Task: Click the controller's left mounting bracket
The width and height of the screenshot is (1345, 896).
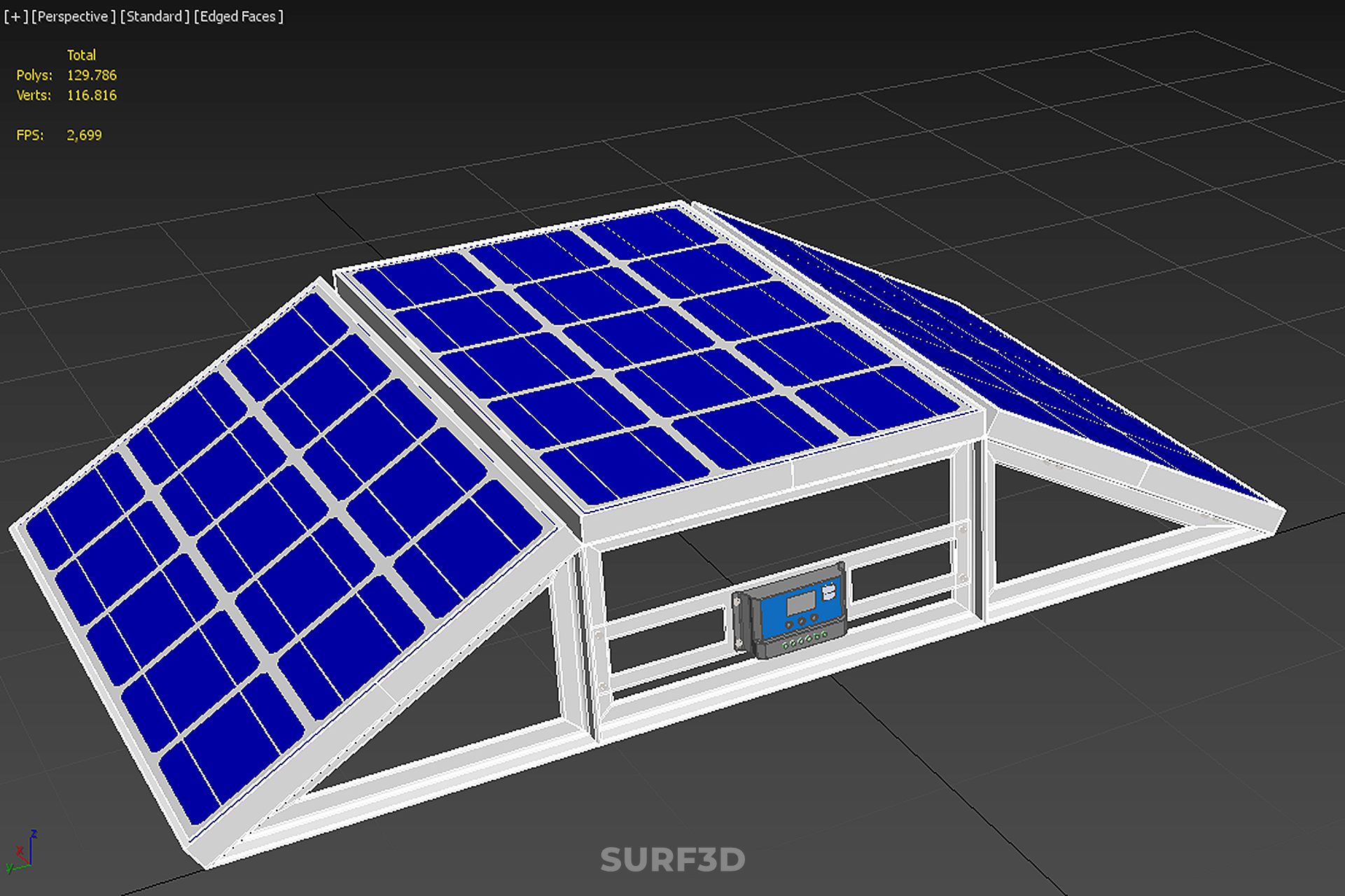Action: pos(739,622)
